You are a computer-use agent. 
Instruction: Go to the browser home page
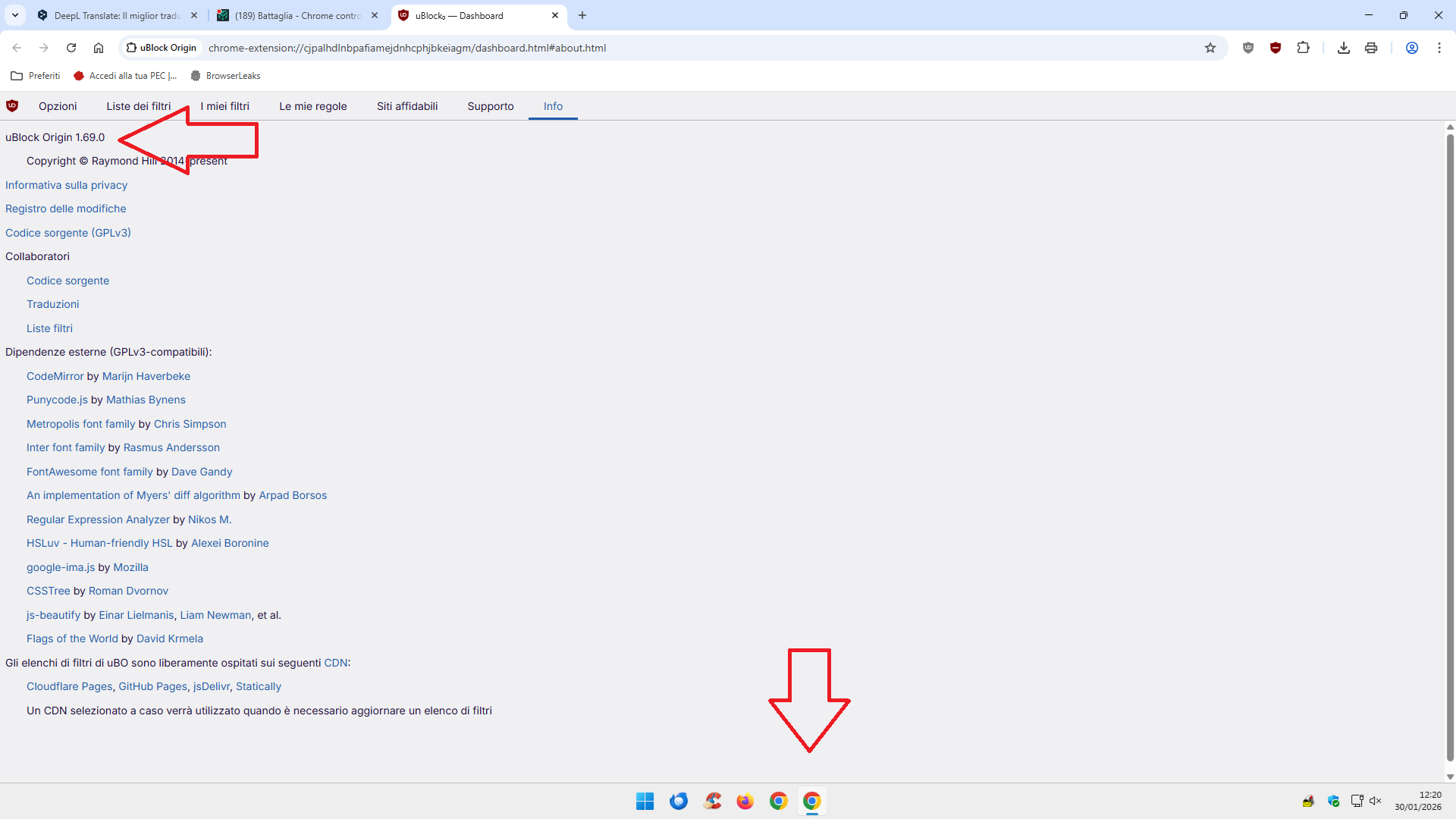99,48
